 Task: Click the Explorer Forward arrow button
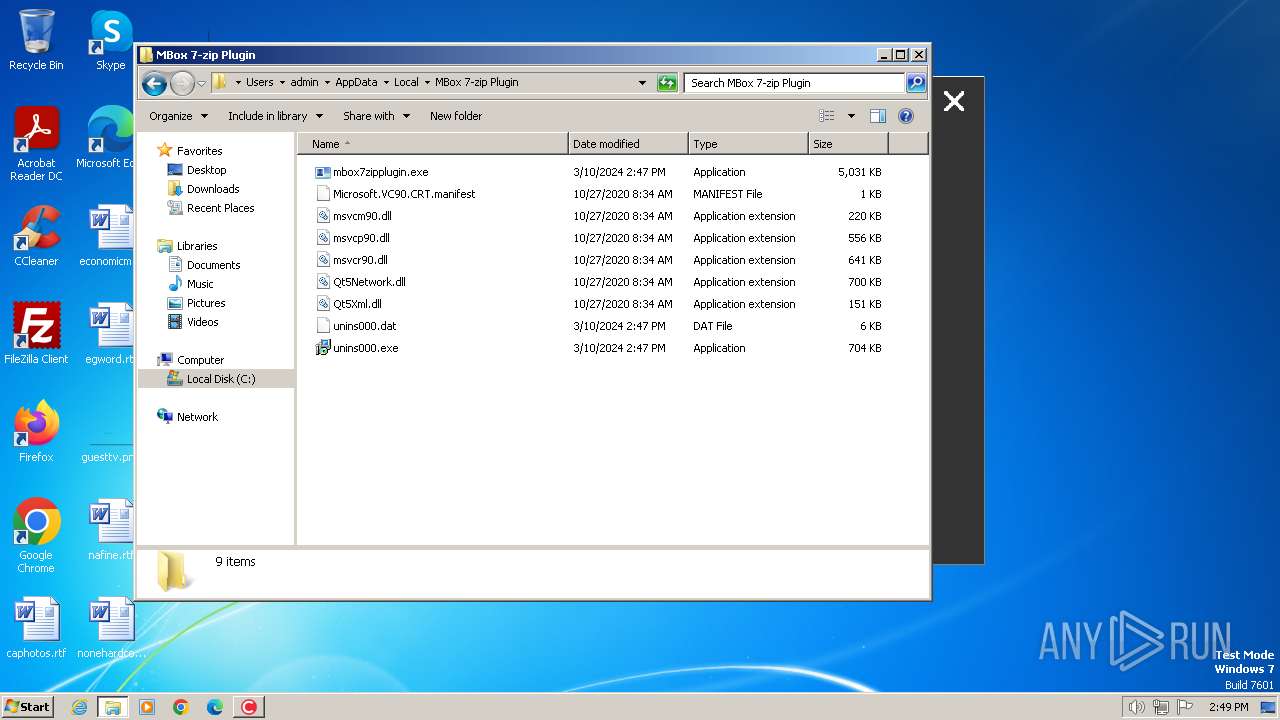pyautogui.click(x=182, y=83)
